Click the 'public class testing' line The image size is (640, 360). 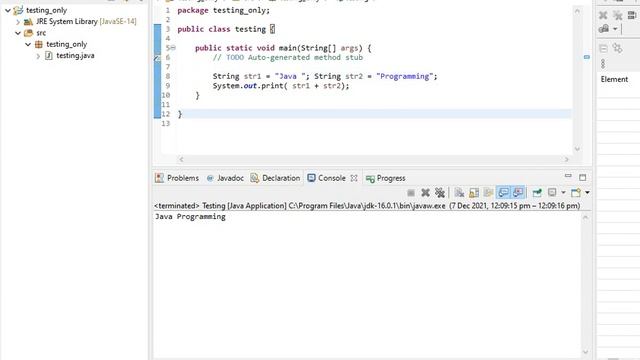click(x=226, y=29)
